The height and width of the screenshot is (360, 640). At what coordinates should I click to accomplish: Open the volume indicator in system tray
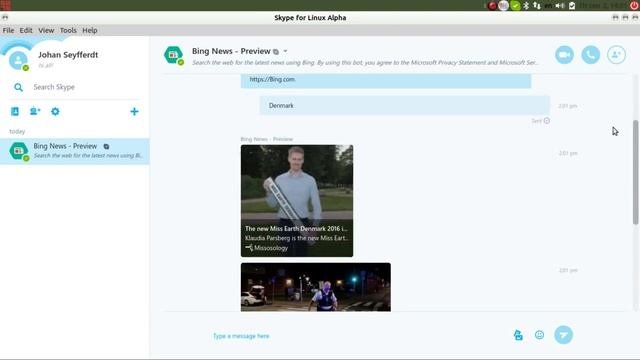(560, 5)
